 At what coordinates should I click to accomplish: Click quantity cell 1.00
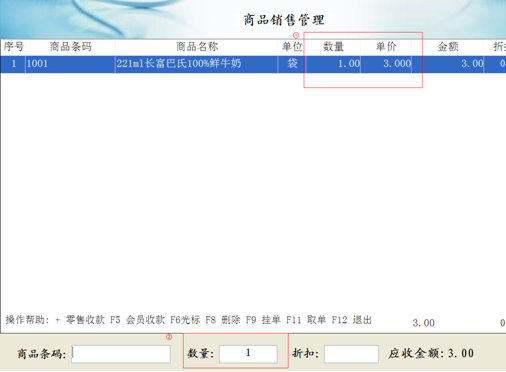[333, 64]
